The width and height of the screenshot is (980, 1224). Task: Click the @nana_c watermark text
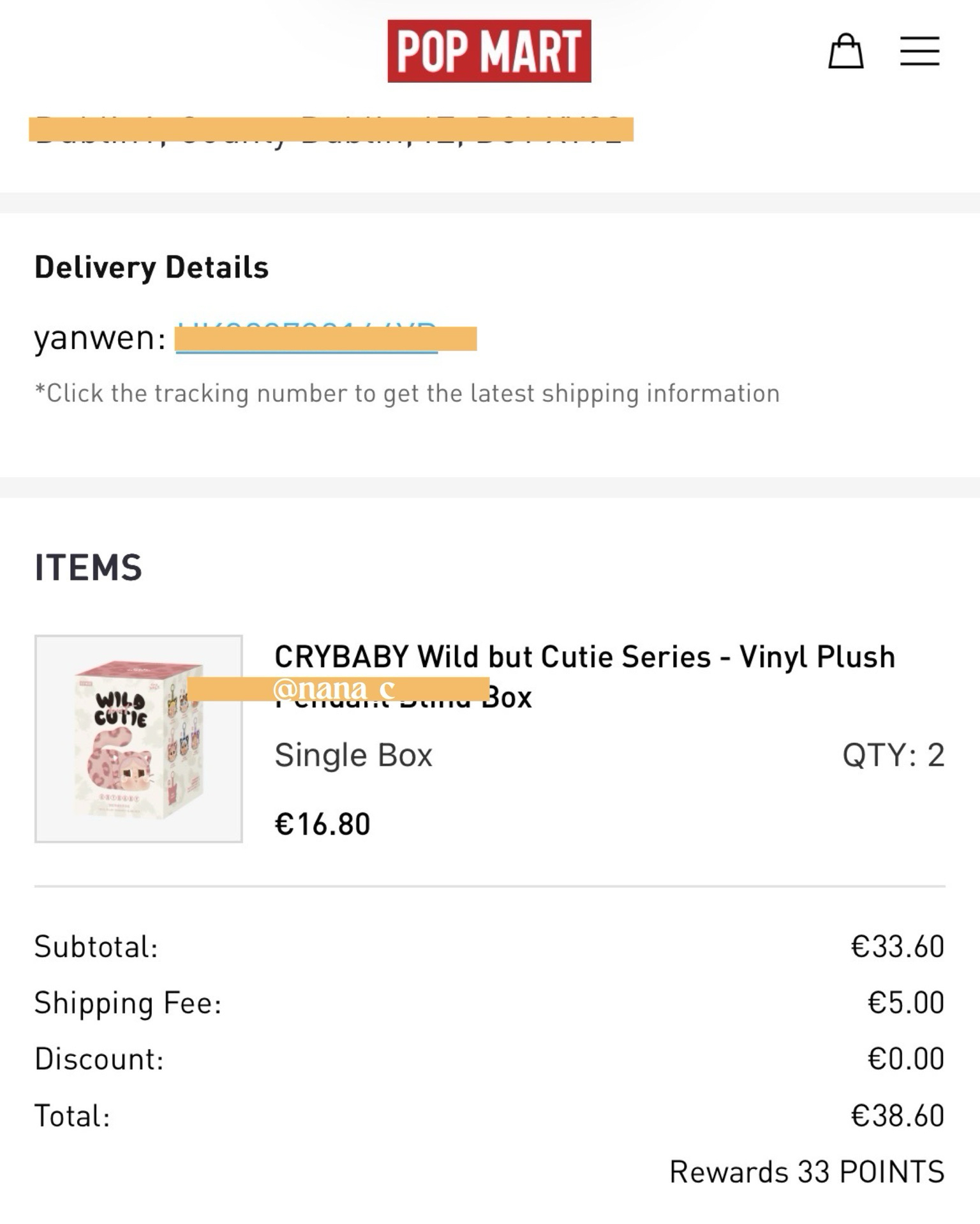click(334, 689)
